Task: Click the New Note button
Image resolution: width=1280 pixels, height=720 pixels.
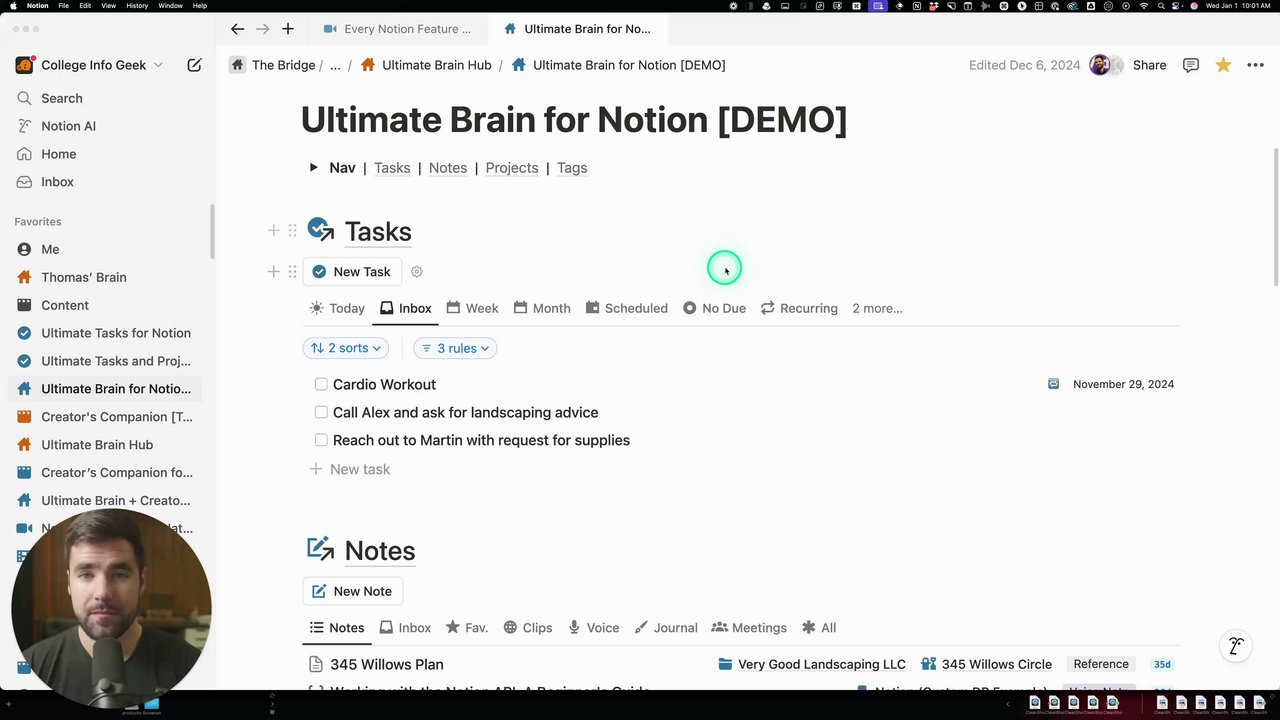Action: click(x=352, y=591)
